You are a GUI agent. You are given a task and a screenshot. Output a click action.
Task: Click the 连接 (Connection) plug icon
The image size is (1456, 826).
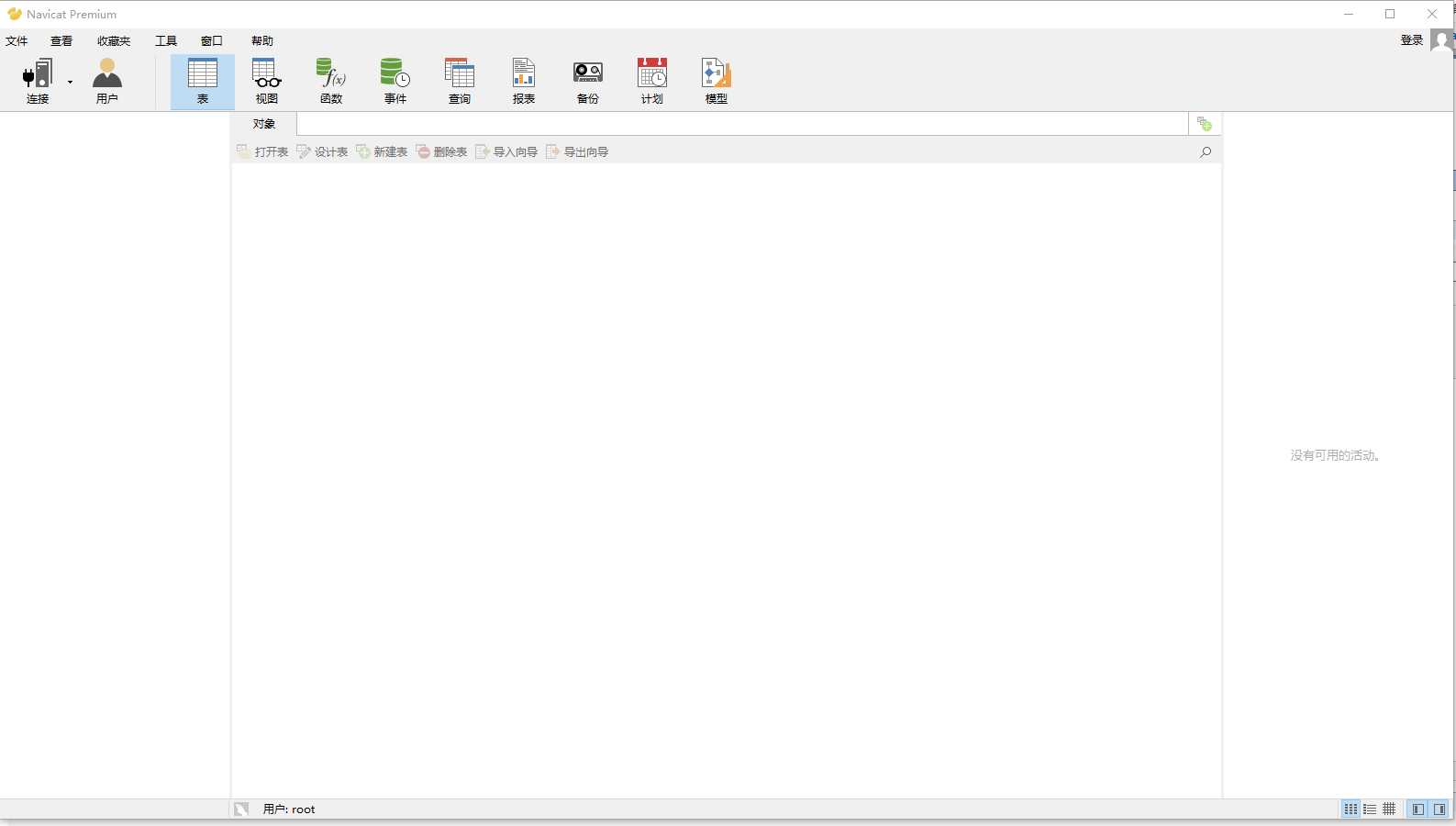pyautogui.click(x=38, y=81)
